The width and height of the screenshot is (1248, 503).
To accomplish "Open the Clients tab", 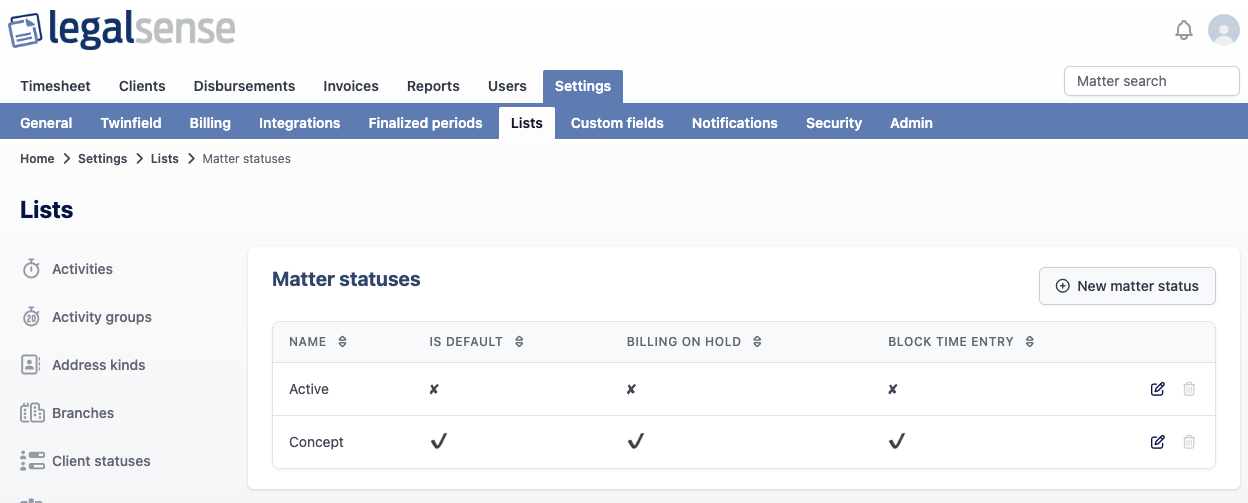I will point(142,86).
